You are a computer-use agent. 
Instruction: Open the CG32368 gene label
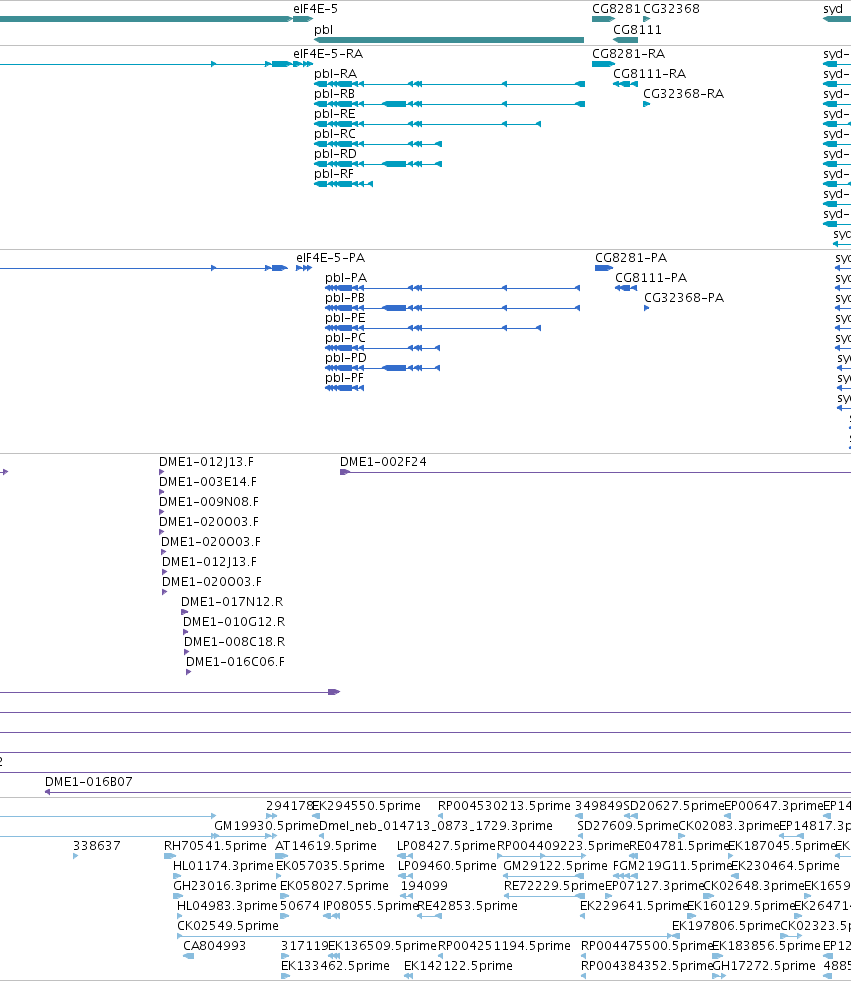(x=671, y=9)
